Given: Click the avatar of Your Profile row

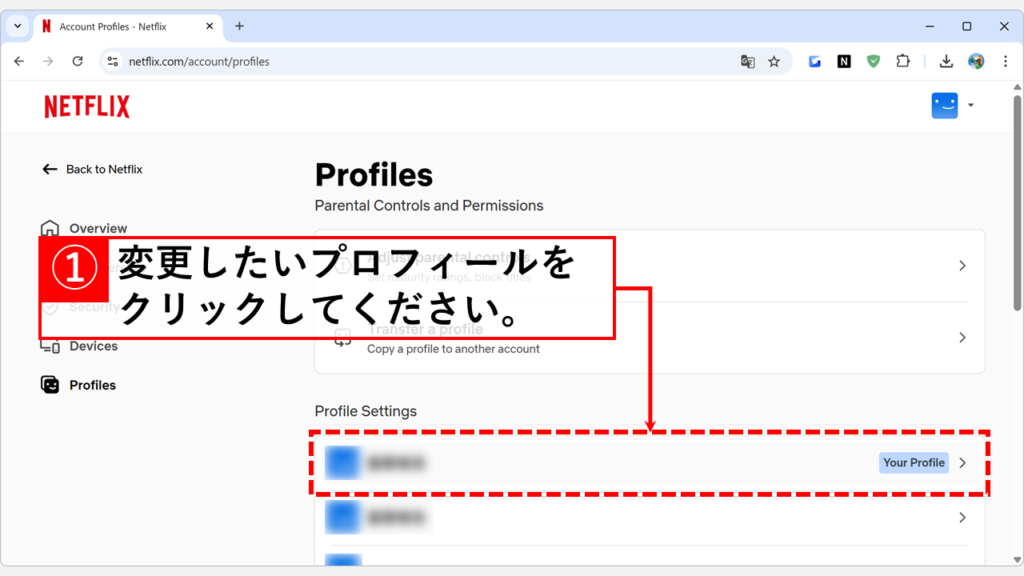Looking at the screenshot, I should tap(342, 462).
